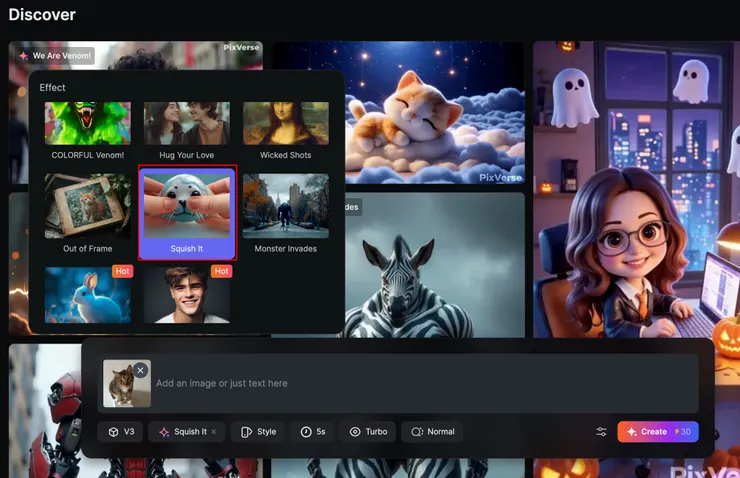Open the Turbo quality mode selector
This screenshot has width=740, height=478.
(x=368, y=432)
